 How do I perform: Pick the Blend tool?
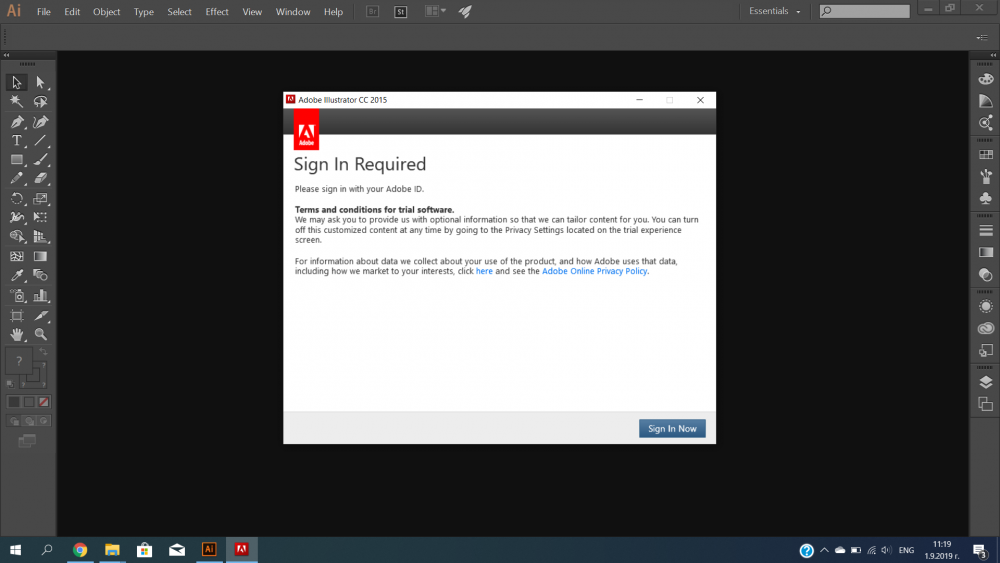pyautogui.click(x=40, y=275)
